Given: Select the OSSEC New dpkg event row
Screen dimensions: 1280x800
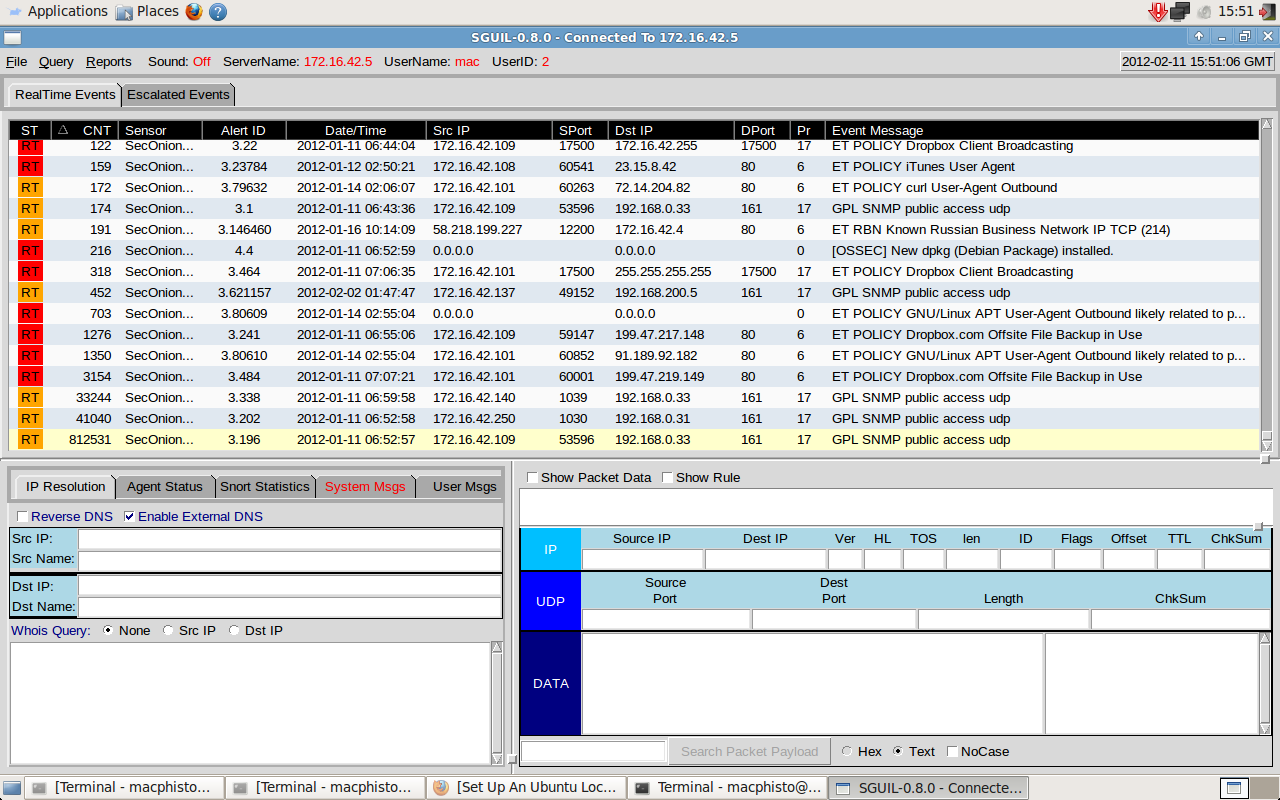Looking at the screenshot, I should point(633,251).
